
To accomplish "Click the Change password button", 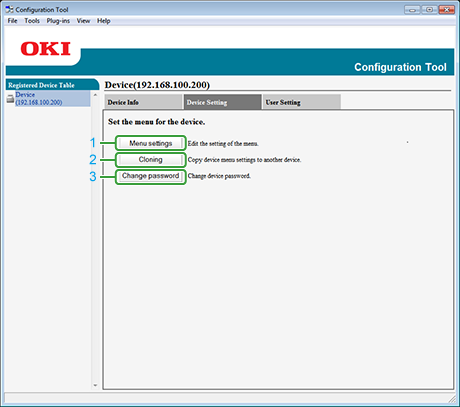I will point(151,176).
